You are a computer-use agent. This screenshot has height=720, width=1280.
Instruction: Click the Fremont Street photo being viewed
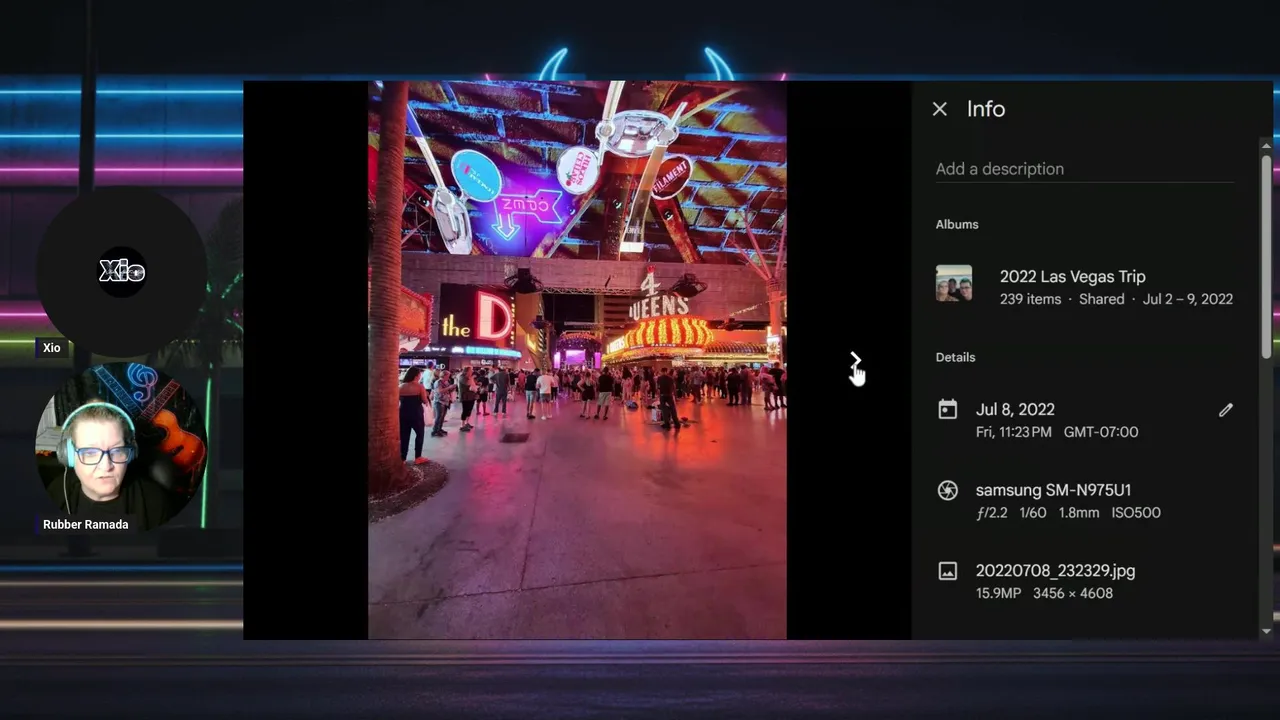click(x=577, y=360)
